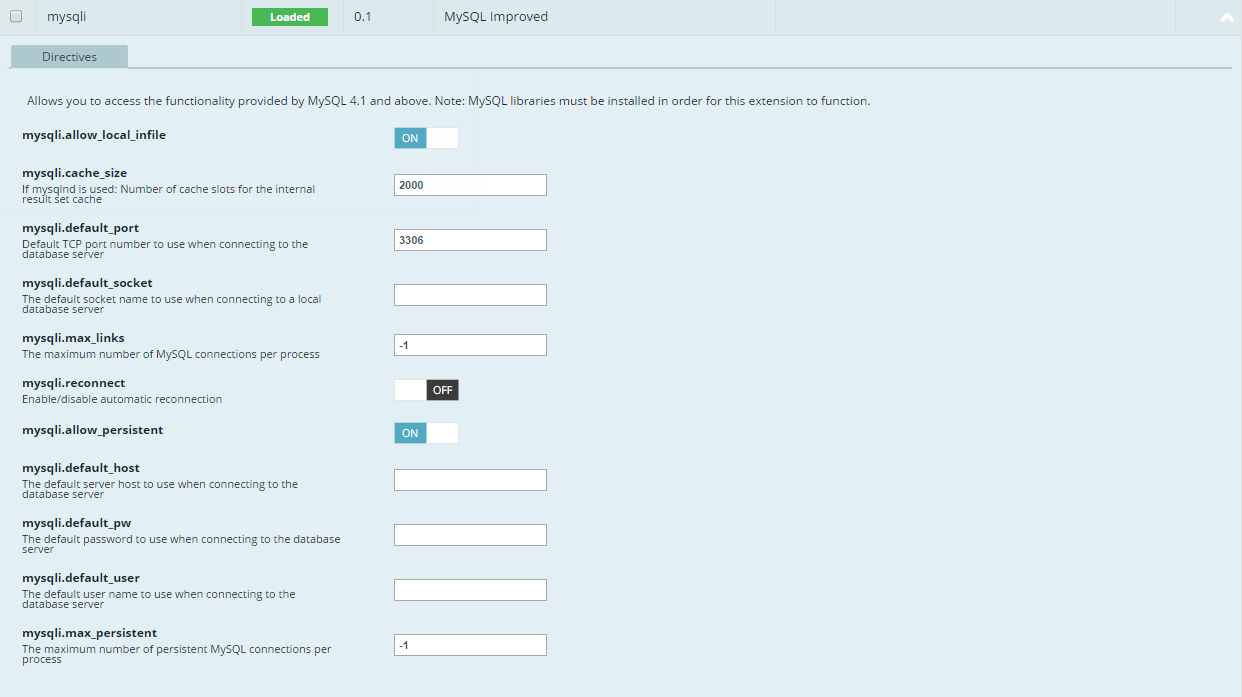The width and height of the screenshot is (1242, 697).
Task: Focus the mysqli.default_pw password field
Action: [470, 535]
